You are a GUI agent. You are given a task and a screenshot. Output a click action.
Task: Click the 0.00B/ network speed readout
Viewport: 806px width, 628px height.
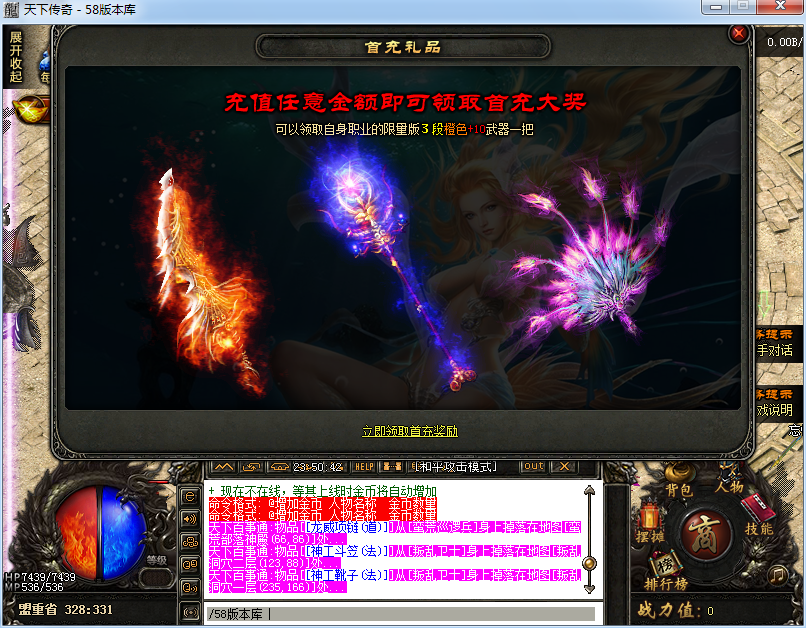pyautogui.click(x=784, y=42)
